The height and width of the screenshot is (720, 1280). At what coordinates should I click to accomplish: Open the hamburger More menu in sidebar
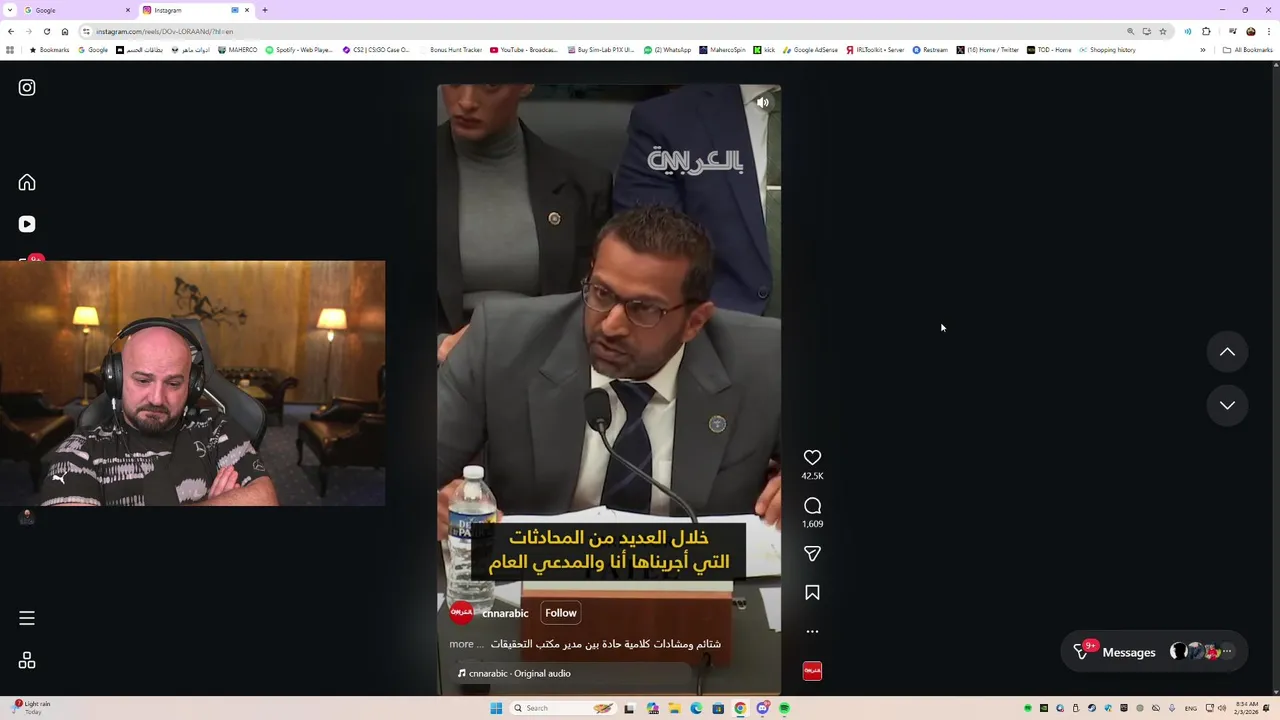(27, 618)
